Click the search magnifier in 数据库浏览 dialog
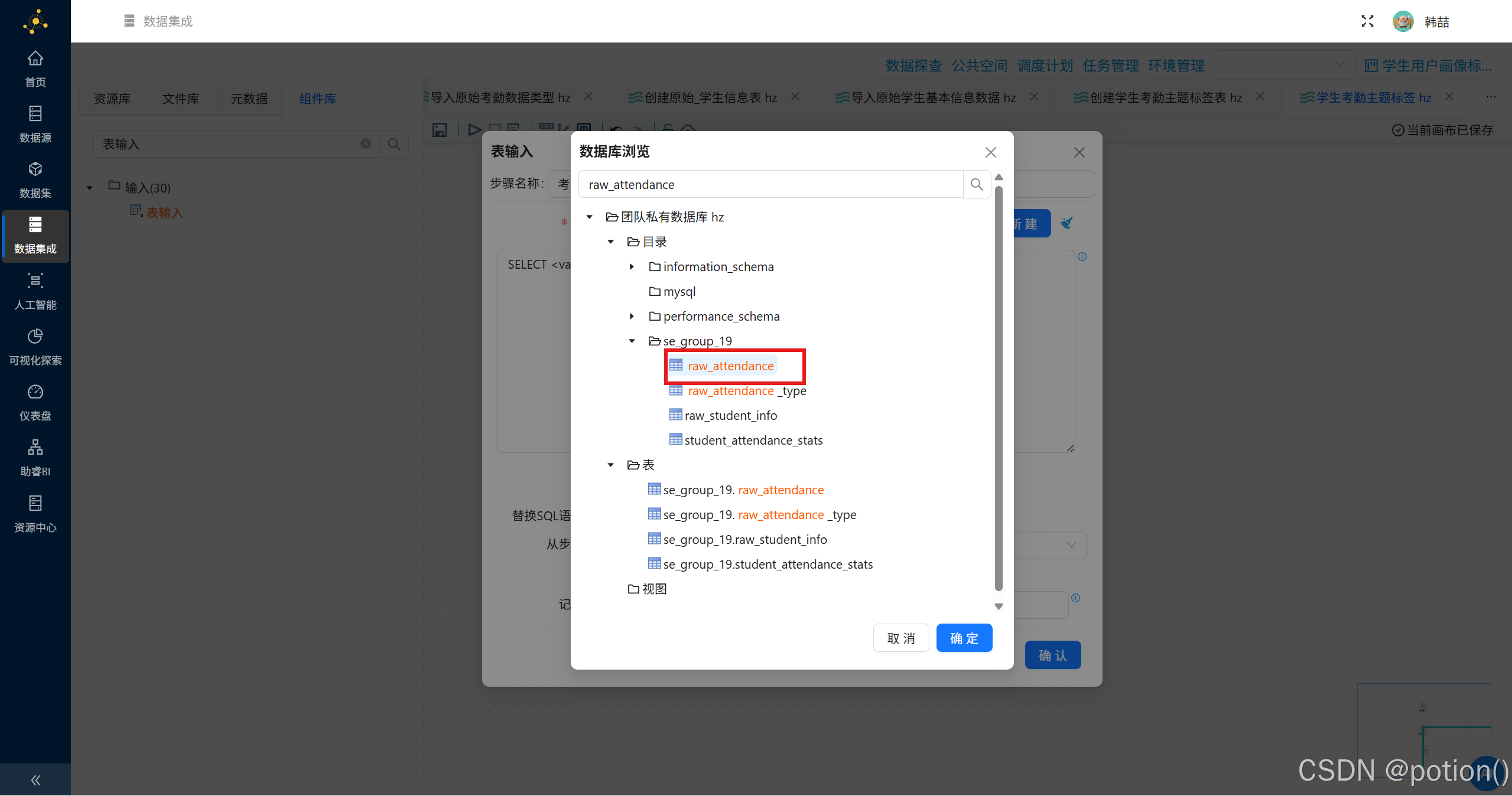Image resolution: width=1512 pixels, height=796 pixels. 977,184
